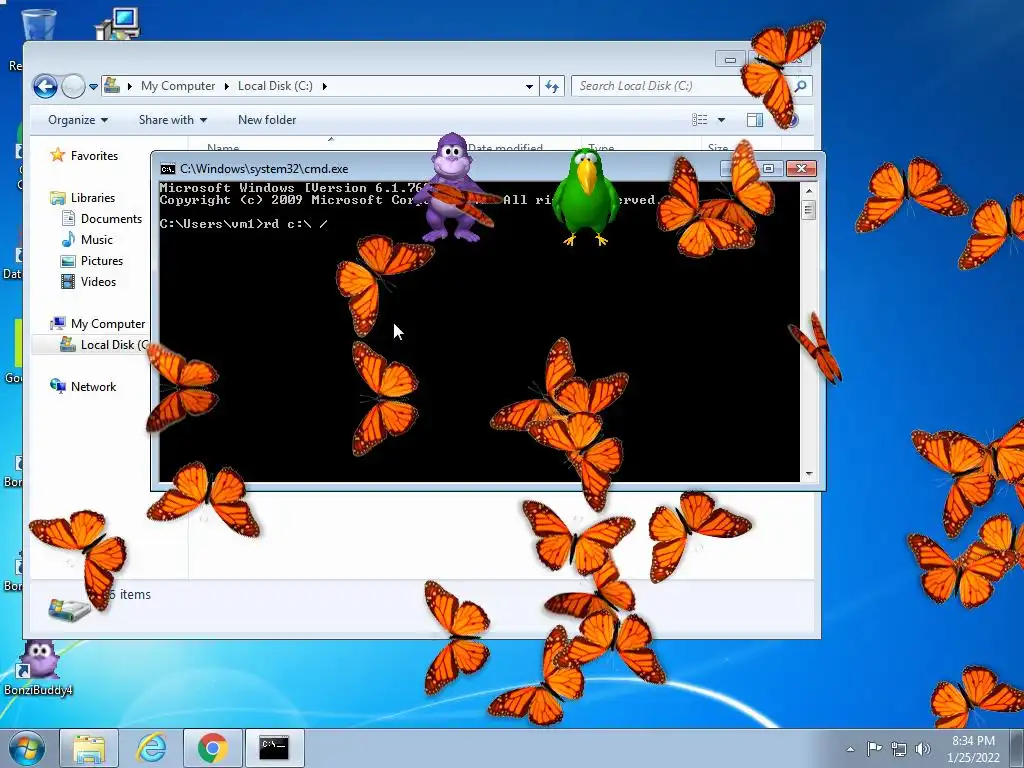Open the Organize menu
This screenshot has width=1024, height=768.
[78, 120]
